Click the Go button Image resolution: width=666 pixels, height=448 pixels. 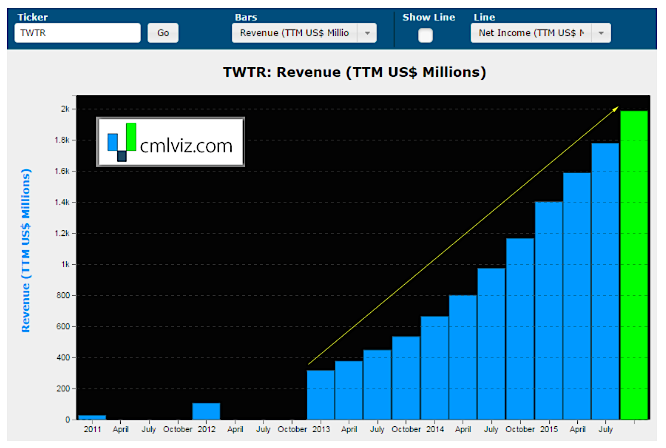(x=163, y=33)
